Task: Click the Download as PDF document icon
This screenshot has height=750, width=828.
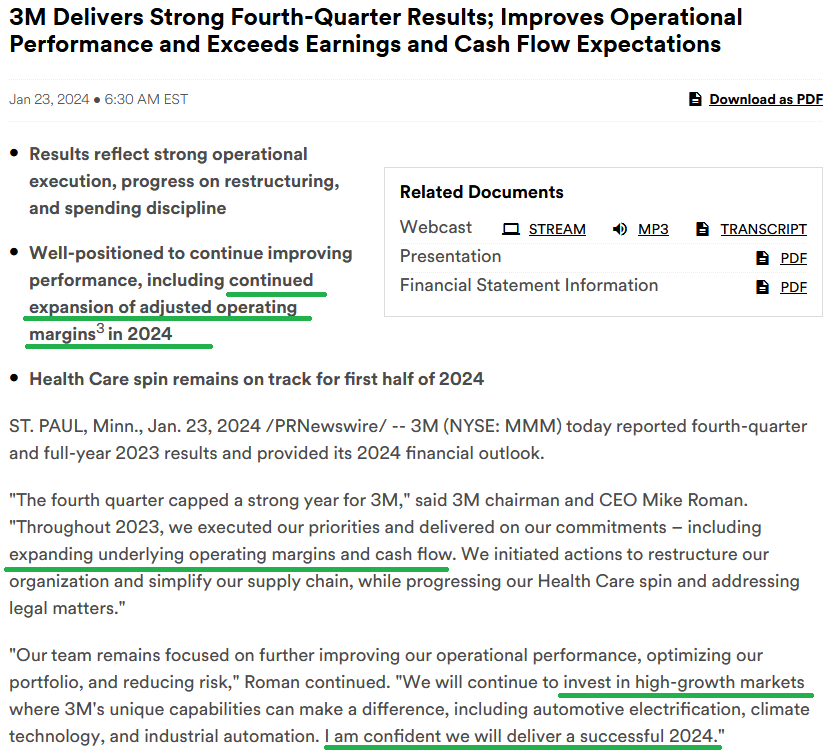Action: (x=695, y=99)
